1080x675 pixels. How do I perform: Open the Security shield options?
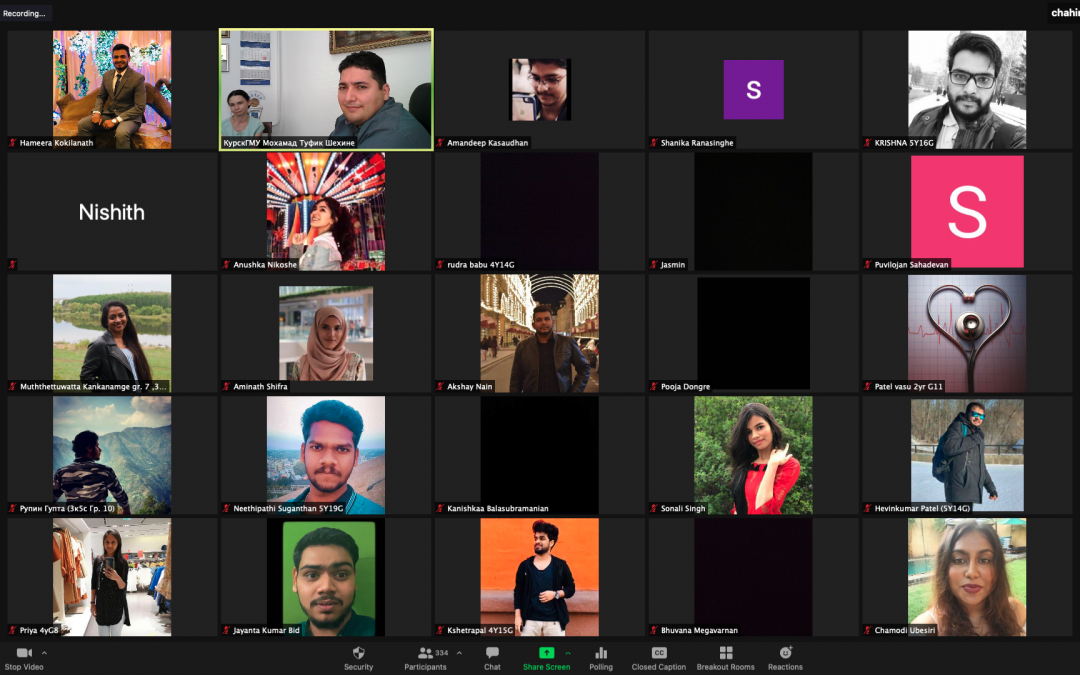click(x=358, y=657)
